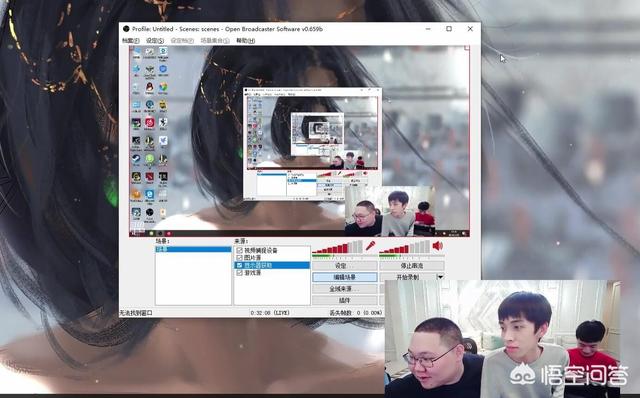Open the 全域来源 button

344,289
